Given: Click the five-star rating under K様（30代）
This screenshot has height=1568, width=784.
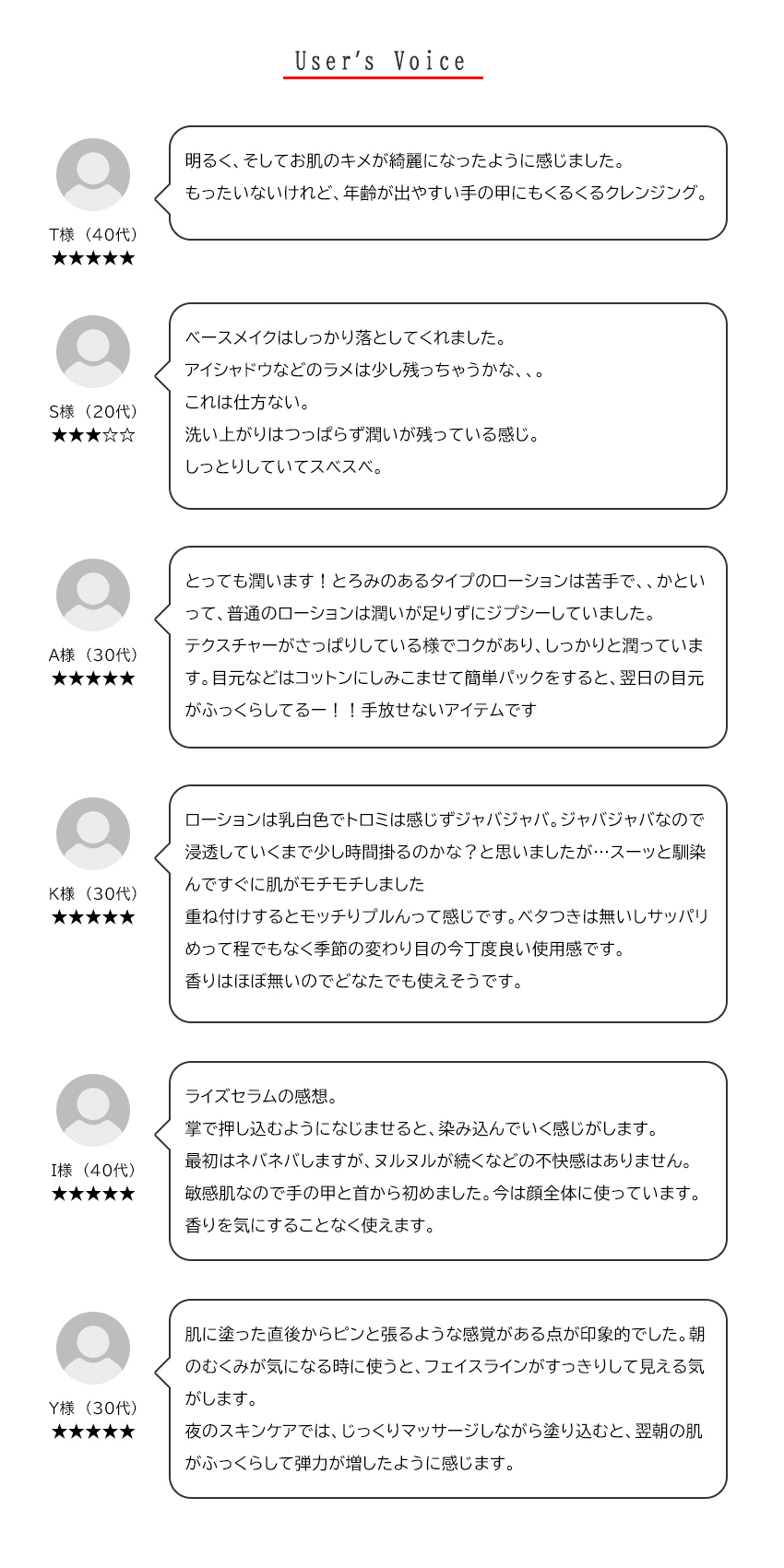Looking at the screenshot, I should click(x=93, y=917).
